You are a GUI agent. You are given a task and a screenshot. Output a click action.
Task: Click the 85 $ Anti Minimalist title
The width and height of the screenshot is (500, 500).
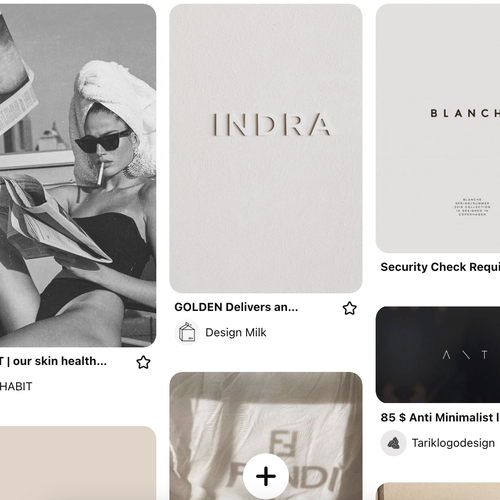[x=440, y=417]
